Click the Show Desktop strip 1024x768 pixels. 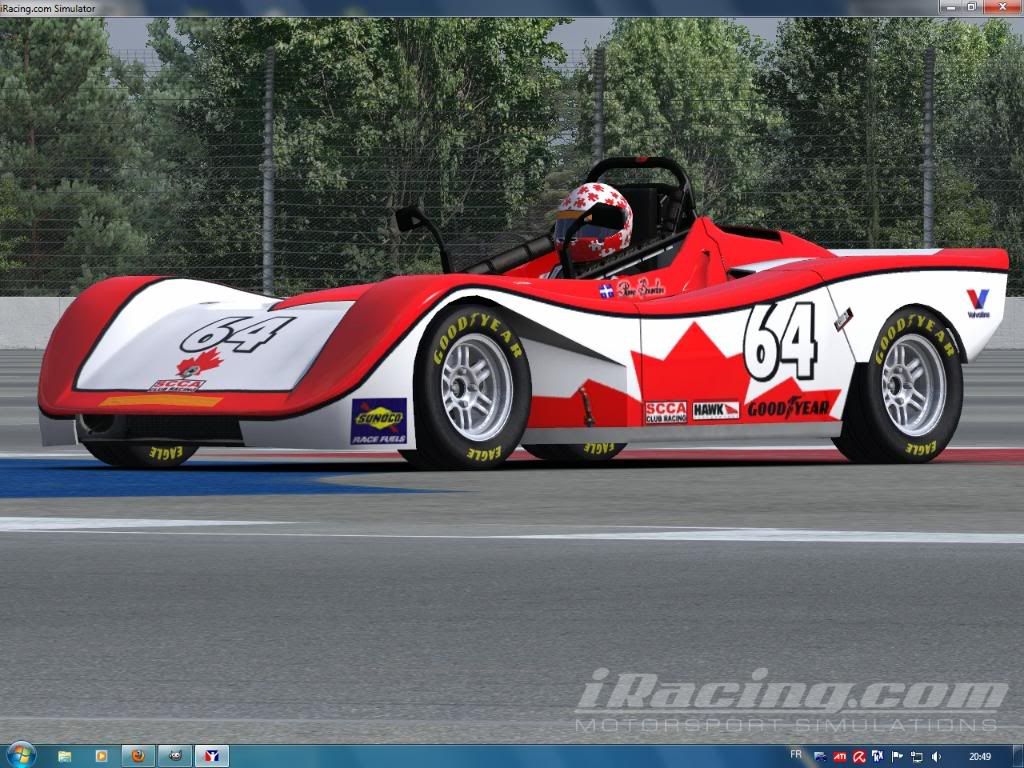click(1018, 756)
